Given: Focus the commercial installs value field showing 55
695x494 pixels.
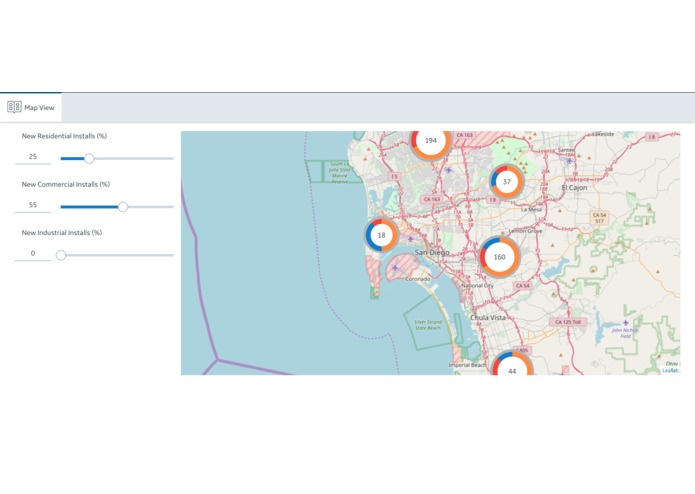Looking at the screenshot, I should pyautogui.click(x=33, y=205).
